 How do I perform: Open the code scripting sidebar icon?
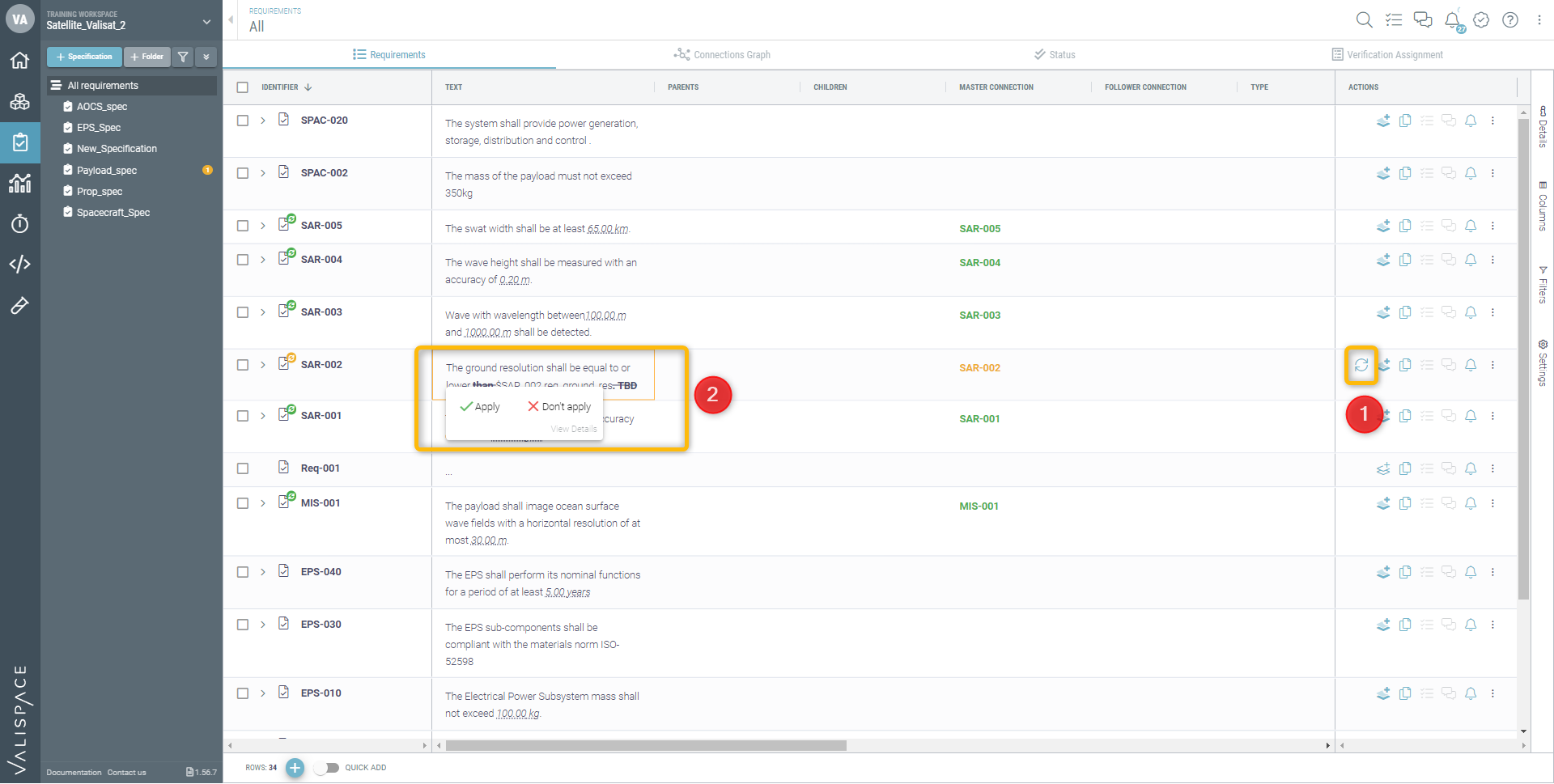20,264
